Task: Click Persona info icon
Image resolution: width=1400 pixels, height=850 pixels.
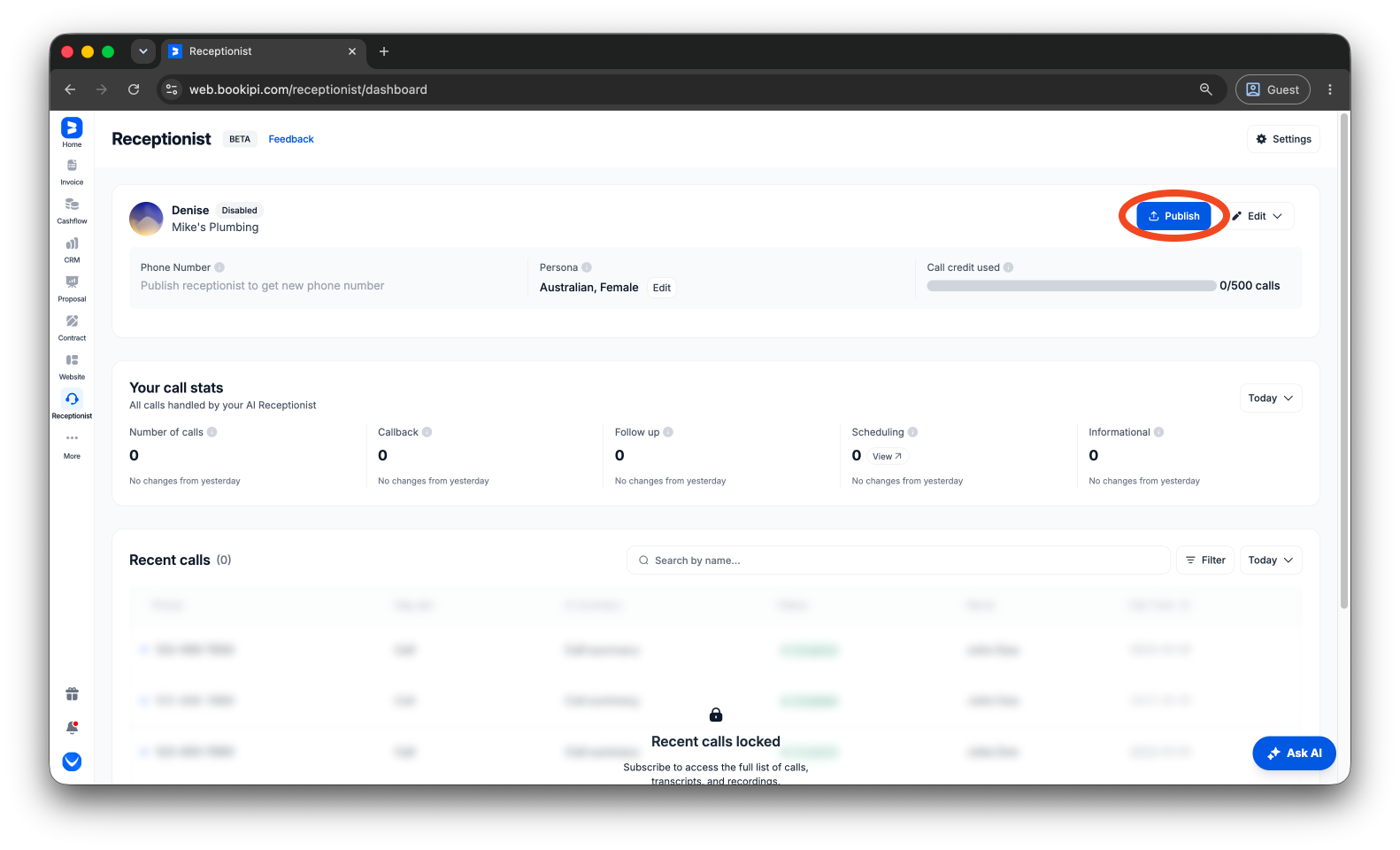Action: pyautogui.click(x=587, y=267)
